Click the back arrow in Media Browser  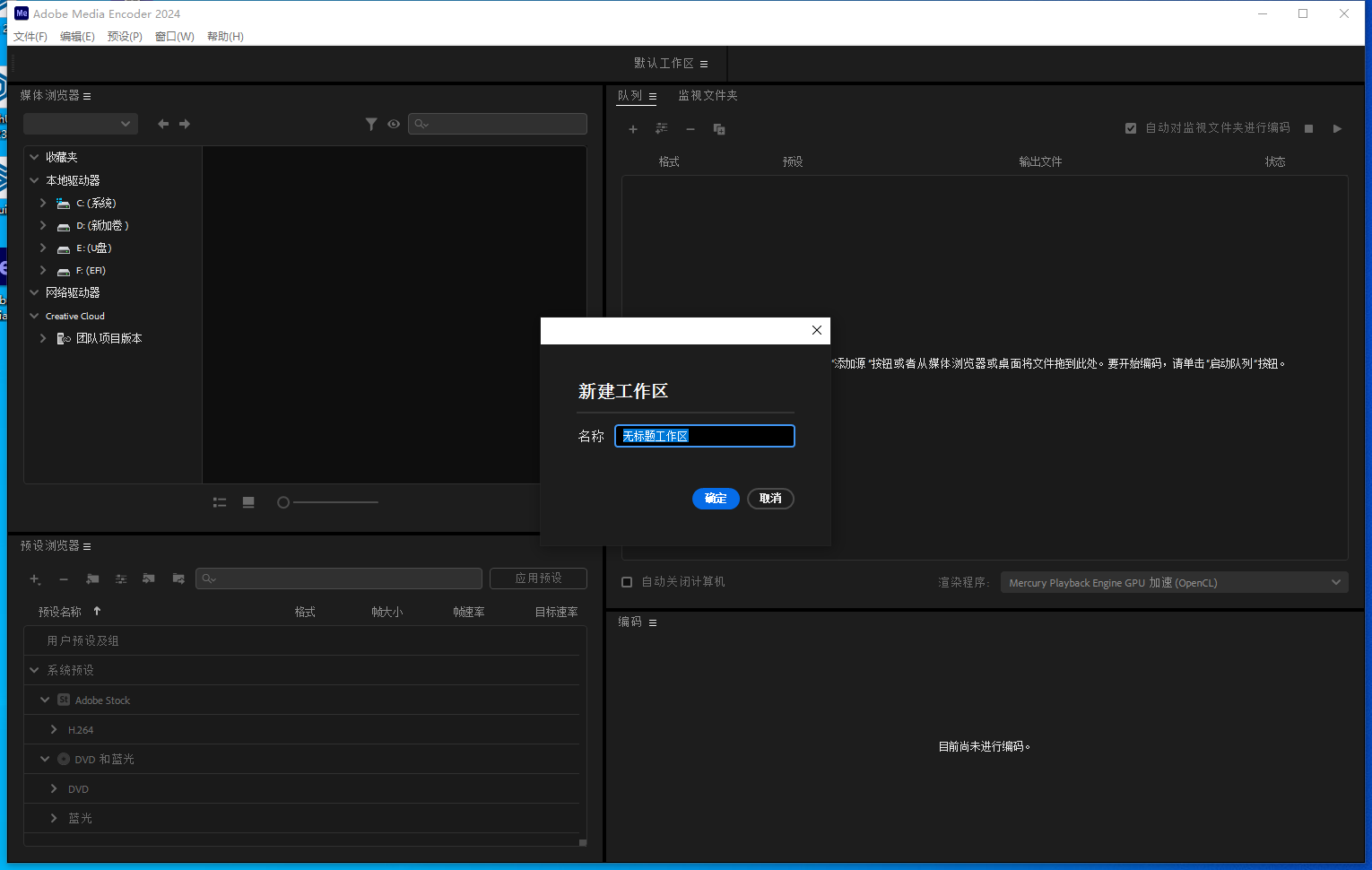pyautogui.click(x=163, y=124)
